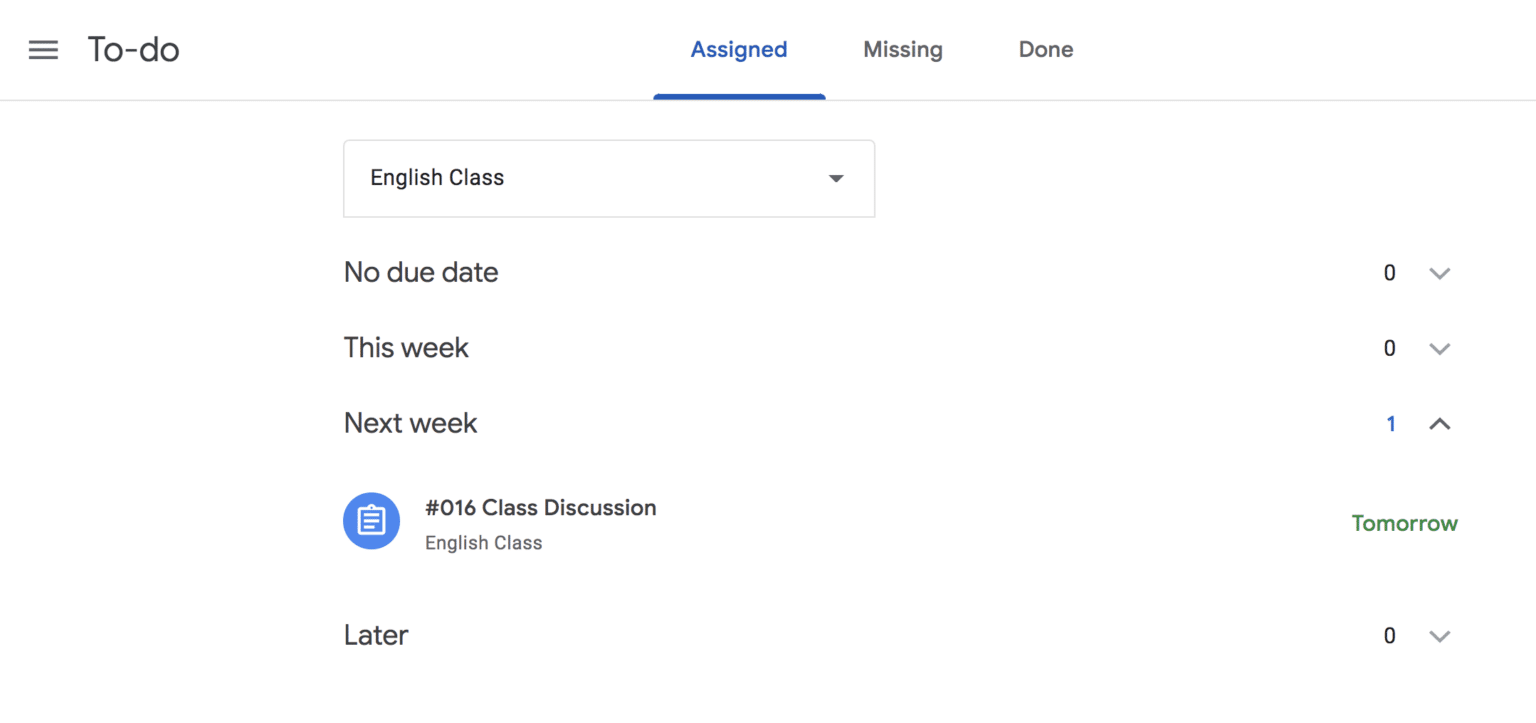Click the Tomorrow due date label
This screenshot has height=723, width=1536.
click(x=1404, y=522)
